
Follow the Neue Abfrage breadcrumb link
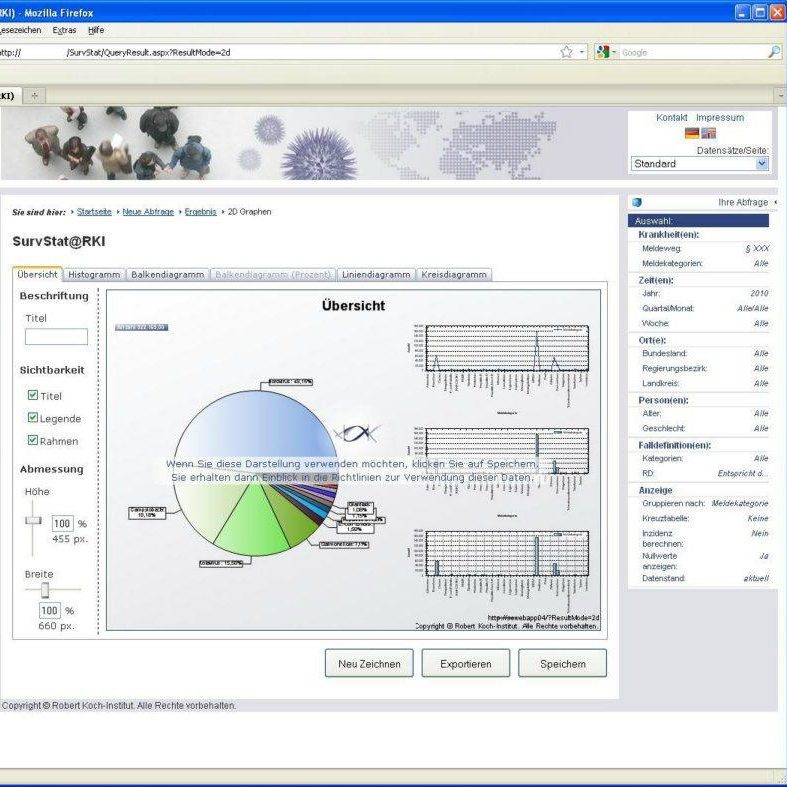(x=148, y=212)
